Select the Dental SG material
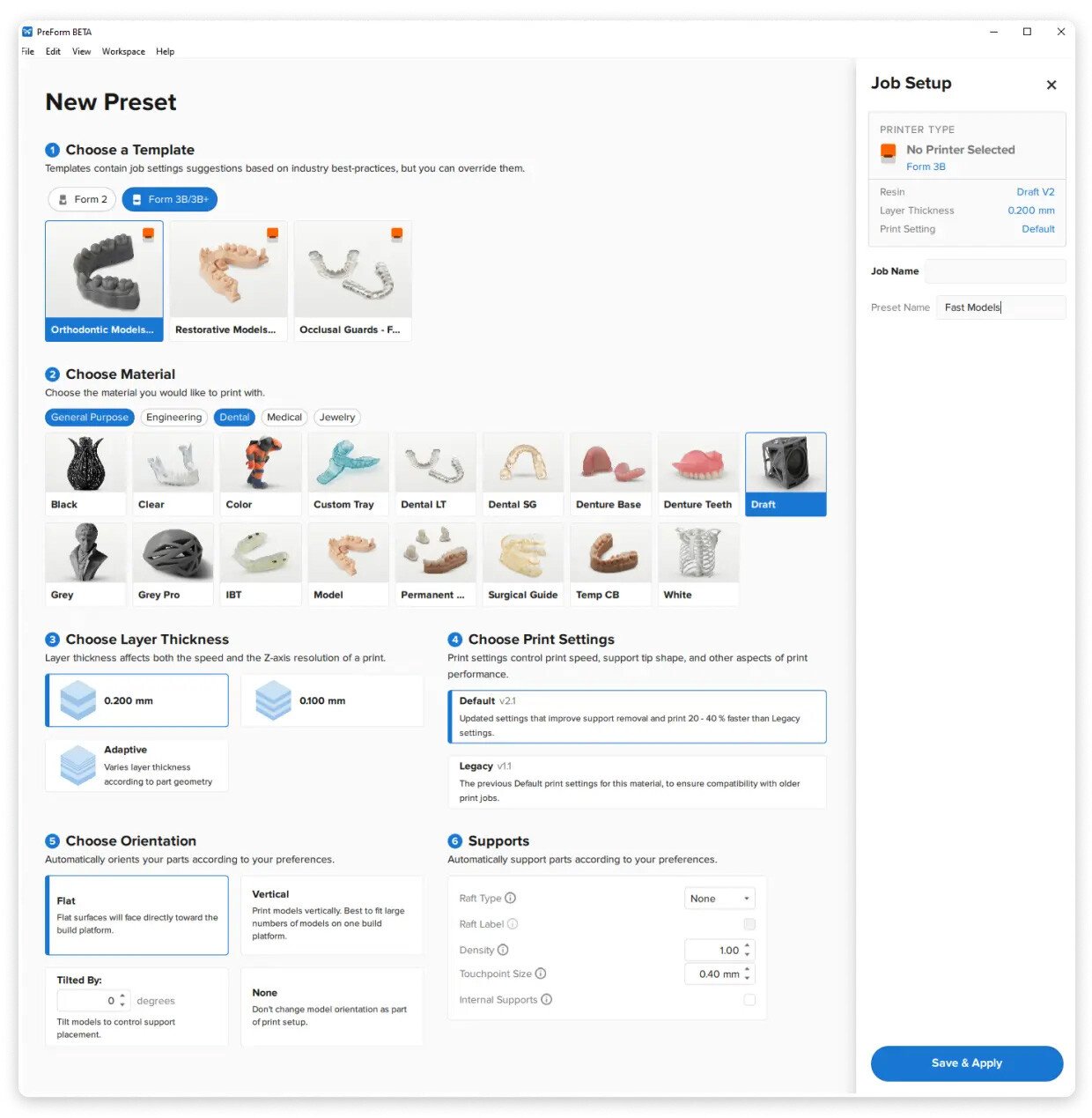1092x1118 pixels. tap(523, 474)
